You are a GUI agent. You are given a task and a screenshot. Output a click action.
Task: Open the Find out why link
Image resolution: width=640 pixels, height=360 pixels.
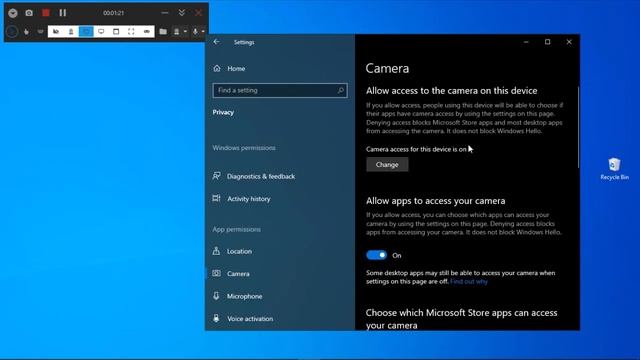click(x=469, y=282)
